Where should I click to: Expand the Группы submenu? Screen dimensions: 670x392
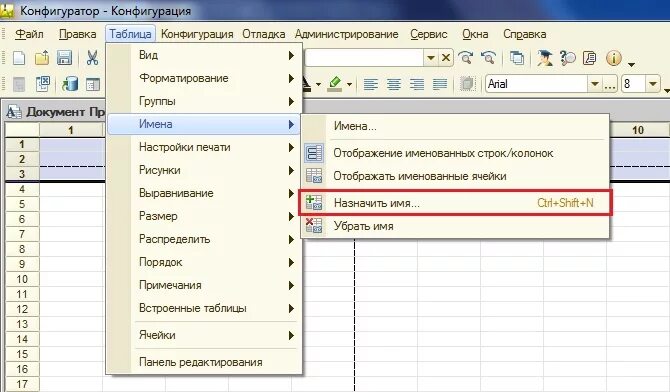coord(205,101)
